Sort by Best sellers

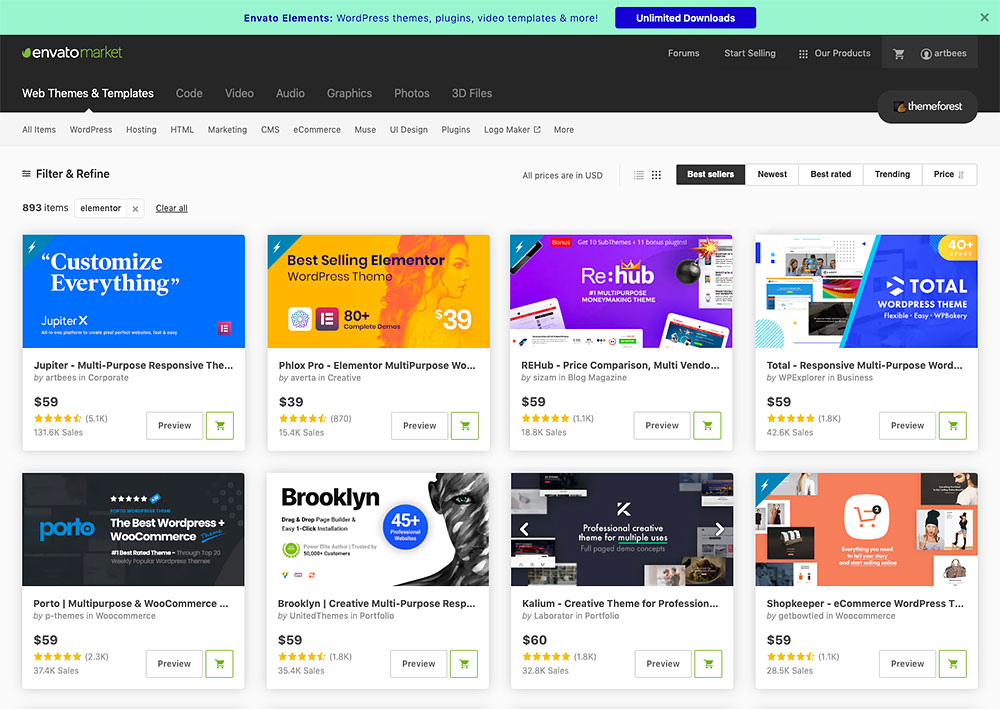click(x=710, y=175)
